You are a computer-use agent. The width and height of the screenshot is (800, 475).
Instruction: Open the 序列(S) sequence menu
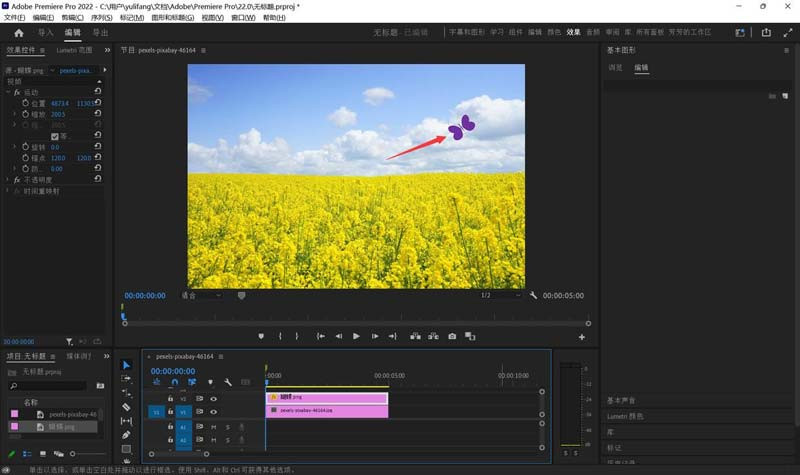pos(101,17)
